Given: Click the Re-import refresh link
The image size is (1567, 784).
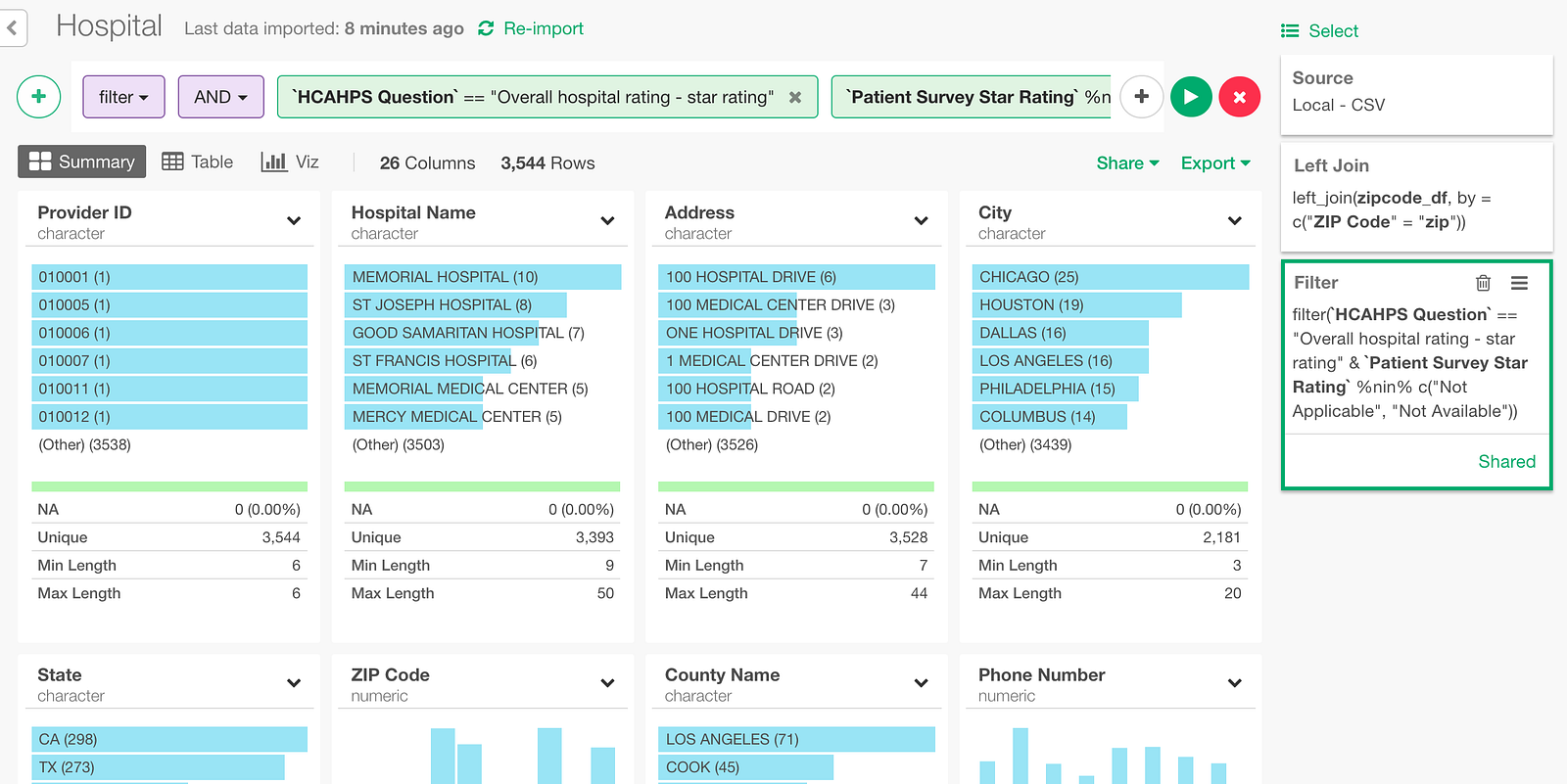Looking at the screenshot, I should (x=531, y=28).
